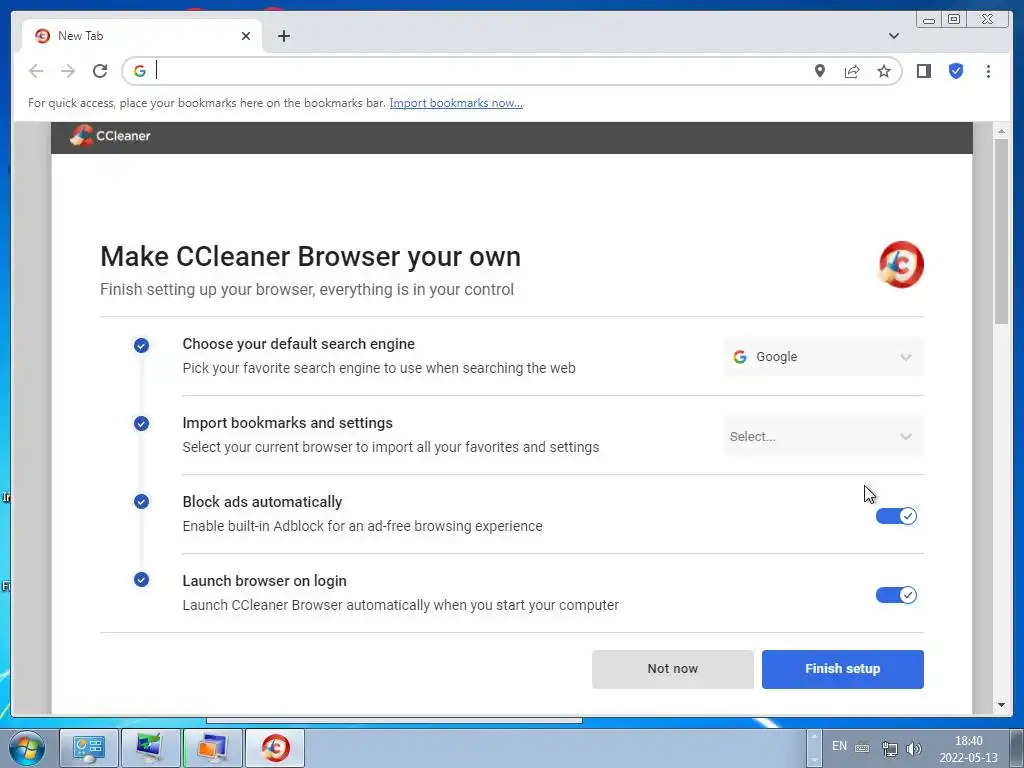Click the 'Launch CCleaner Browser automatically' description
Image resolution: width=1024 pixels, height=768 pixels.
400,605
